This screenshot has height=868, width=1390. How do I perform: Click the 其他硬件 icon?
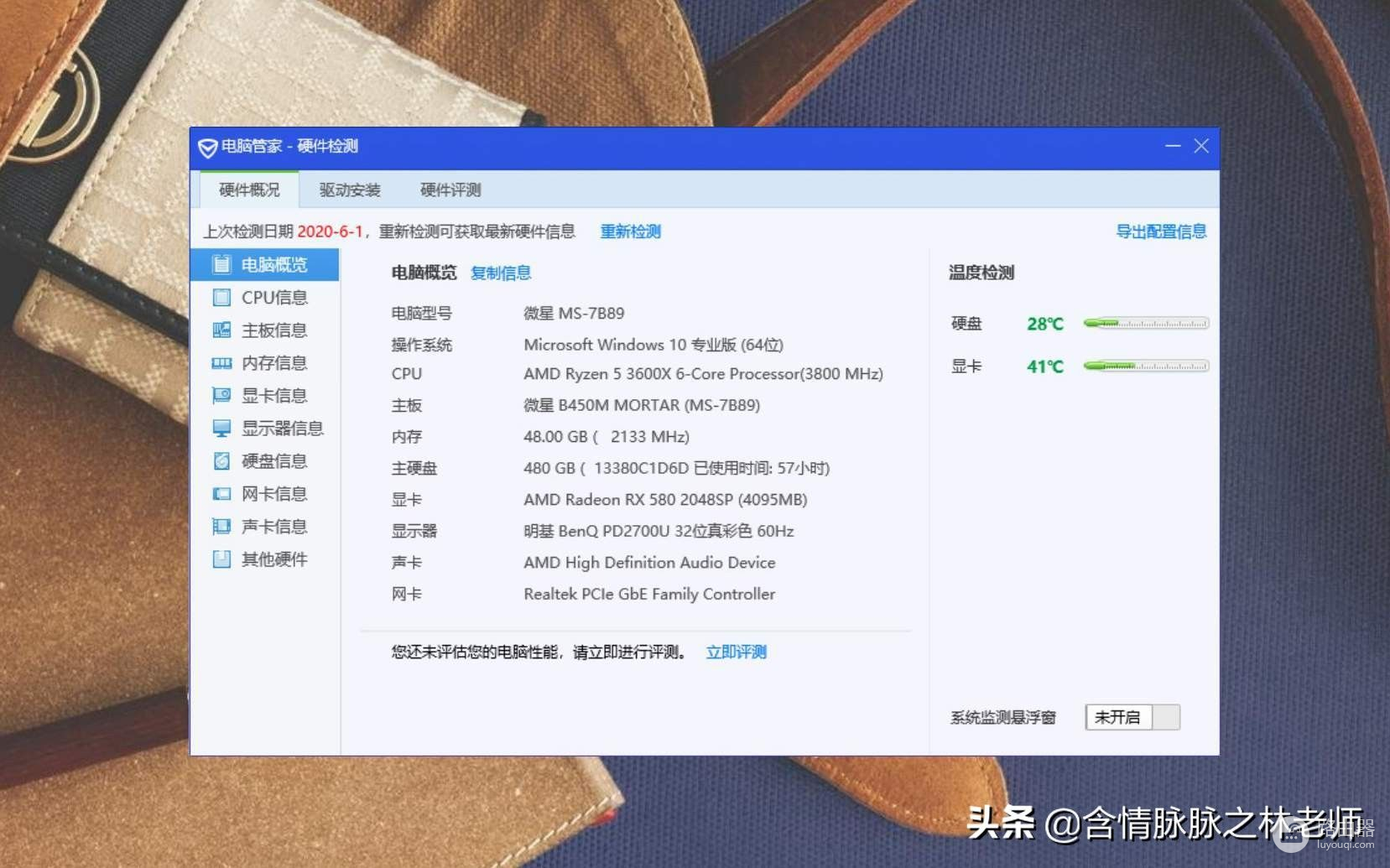coord(221,559)
